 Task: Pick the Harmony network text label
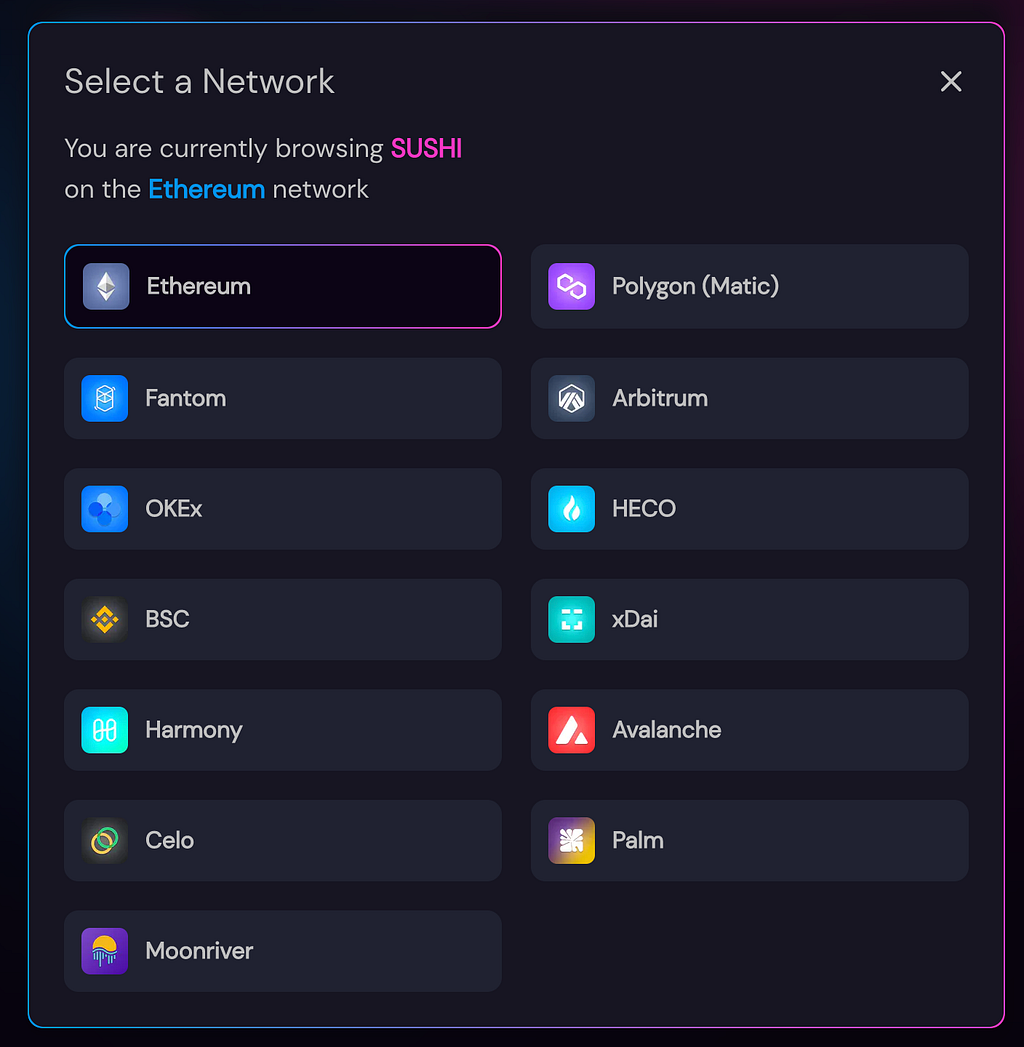(x=194, y=730)
